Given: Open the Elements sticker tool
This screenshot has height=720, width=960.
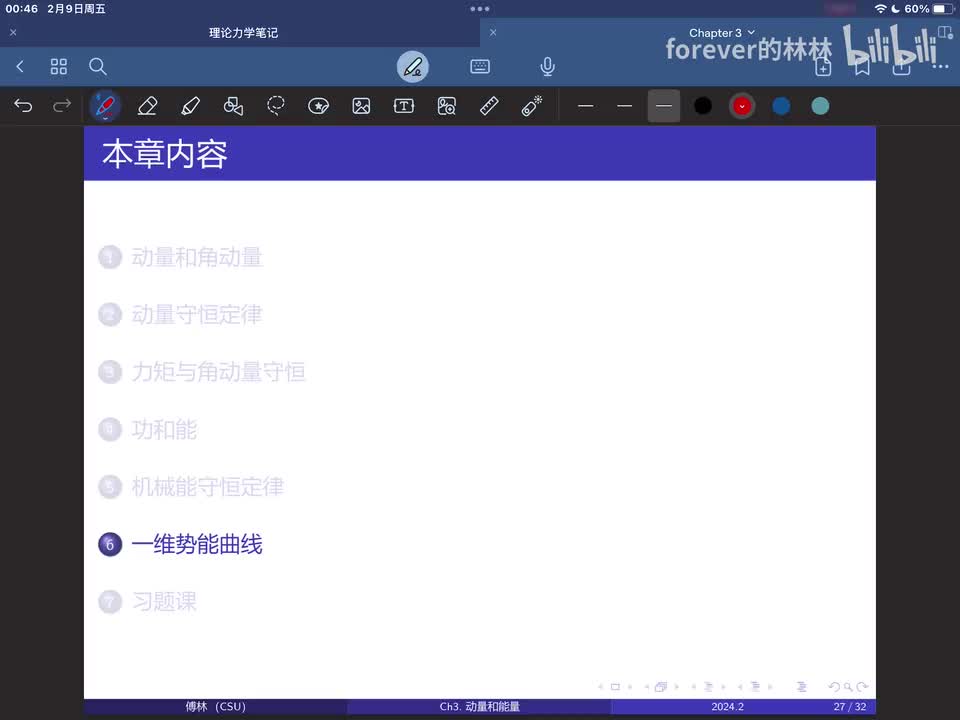Looking at the screenshot, I should point(318,106).
